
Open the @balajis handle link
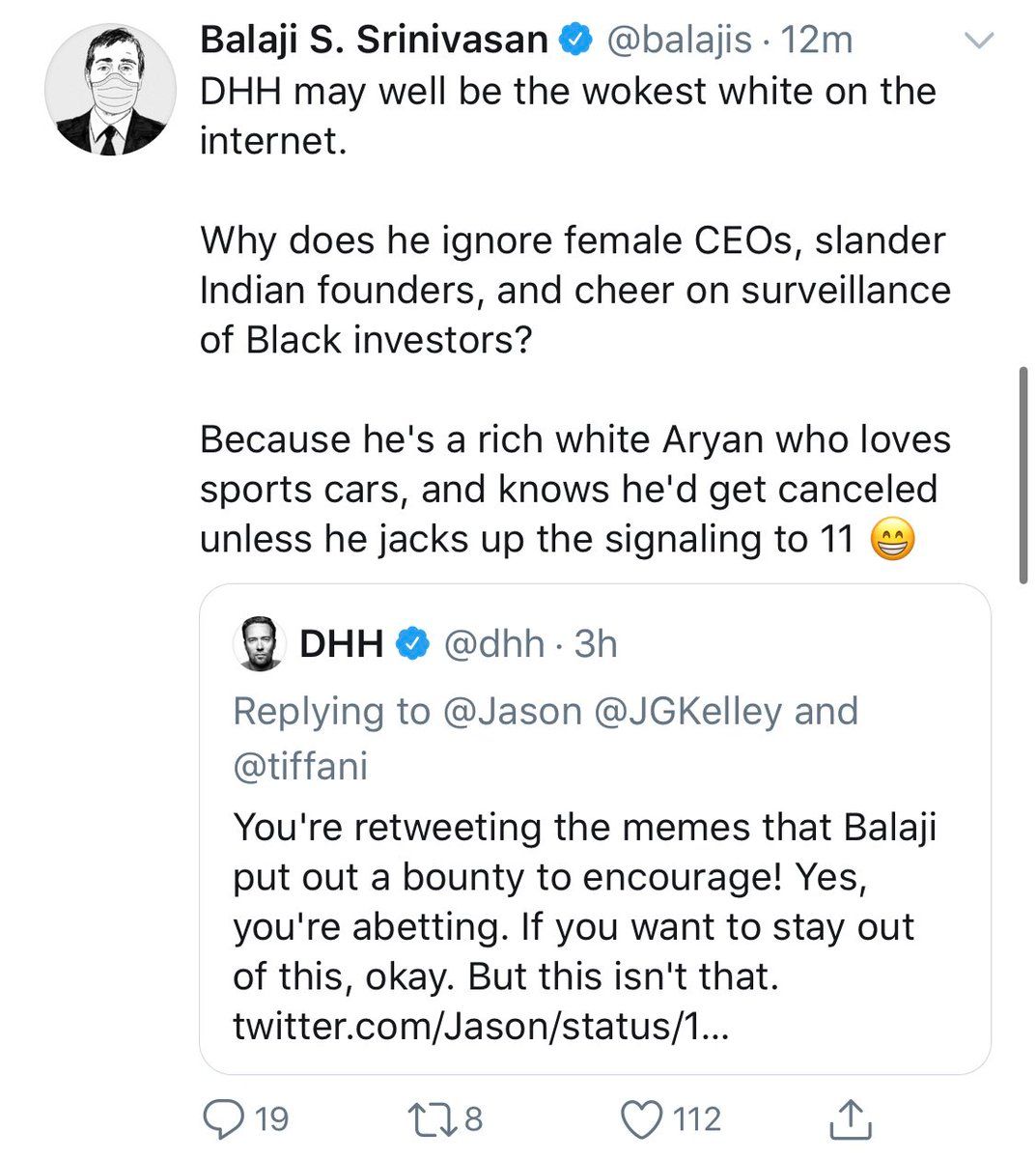pos(678,41)
